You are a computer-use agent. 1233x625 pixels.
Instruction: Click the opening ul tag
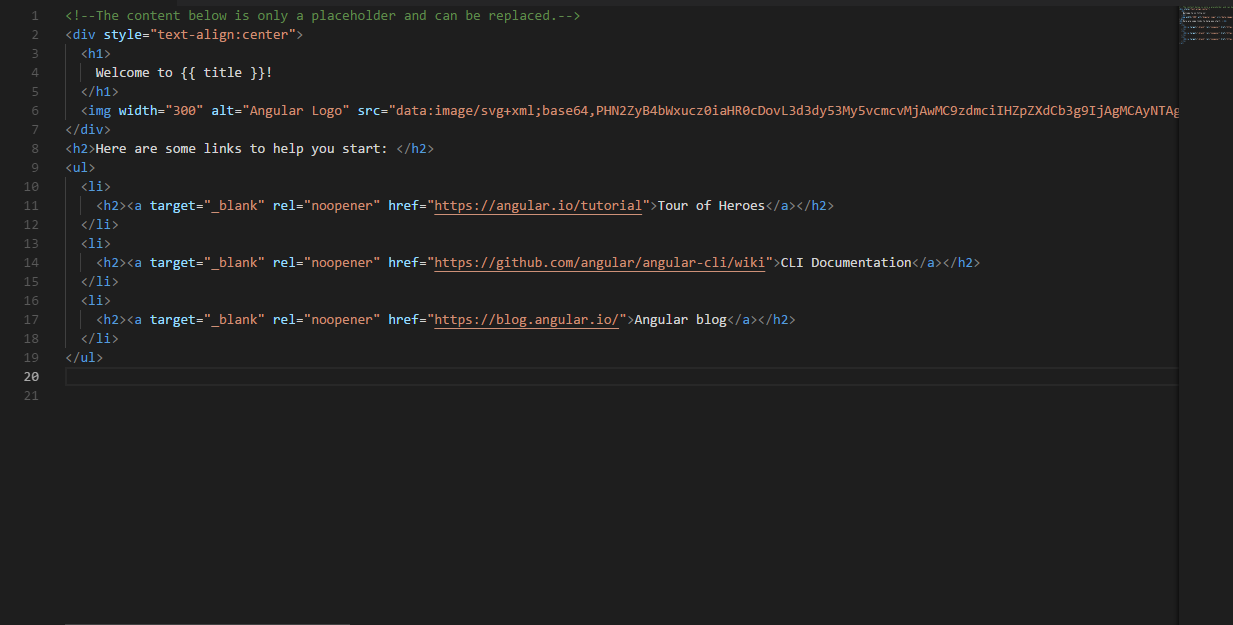(x=80, y=168)
